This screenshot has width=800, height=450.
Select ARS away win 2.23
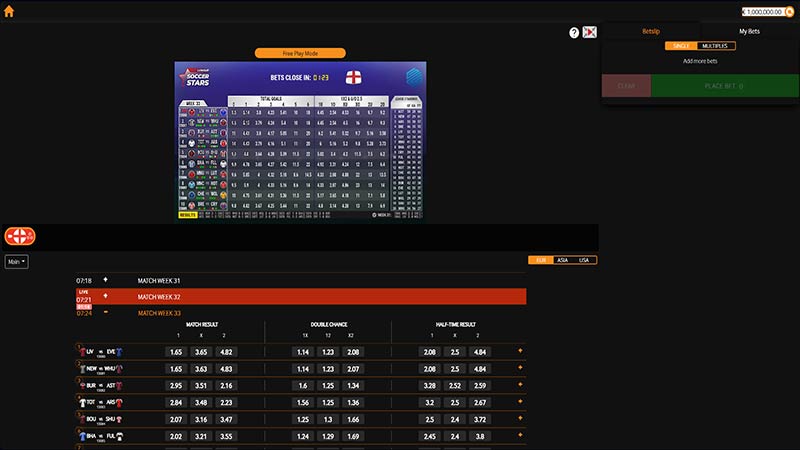pyautogui.click(x=226, y=403)
